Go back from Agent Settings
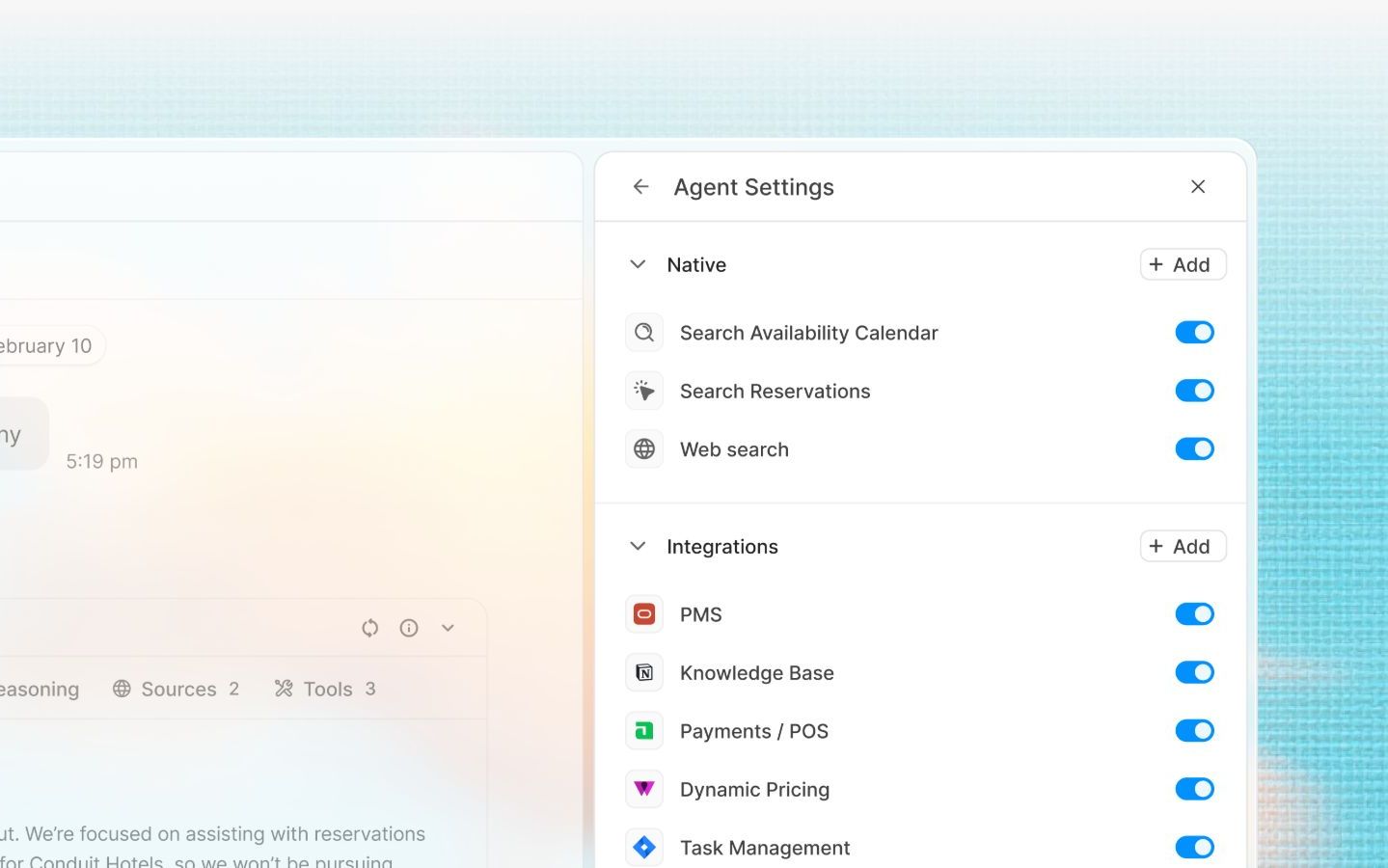The height and width of the screenshot is (868, 1388). 641,186
